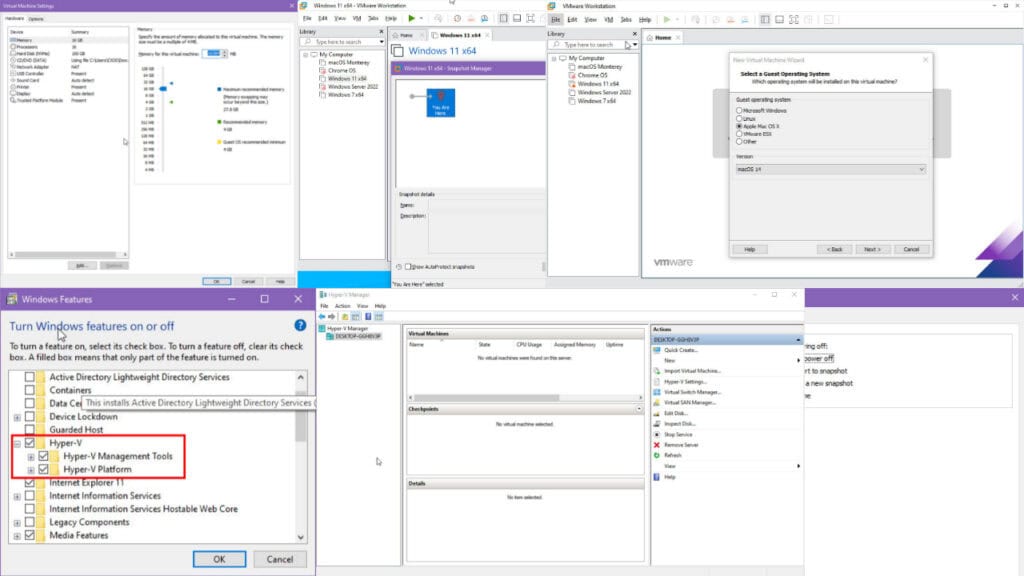Click the blue memory slider handle
The image size is (1024, 576).
[x=165, y=87]
